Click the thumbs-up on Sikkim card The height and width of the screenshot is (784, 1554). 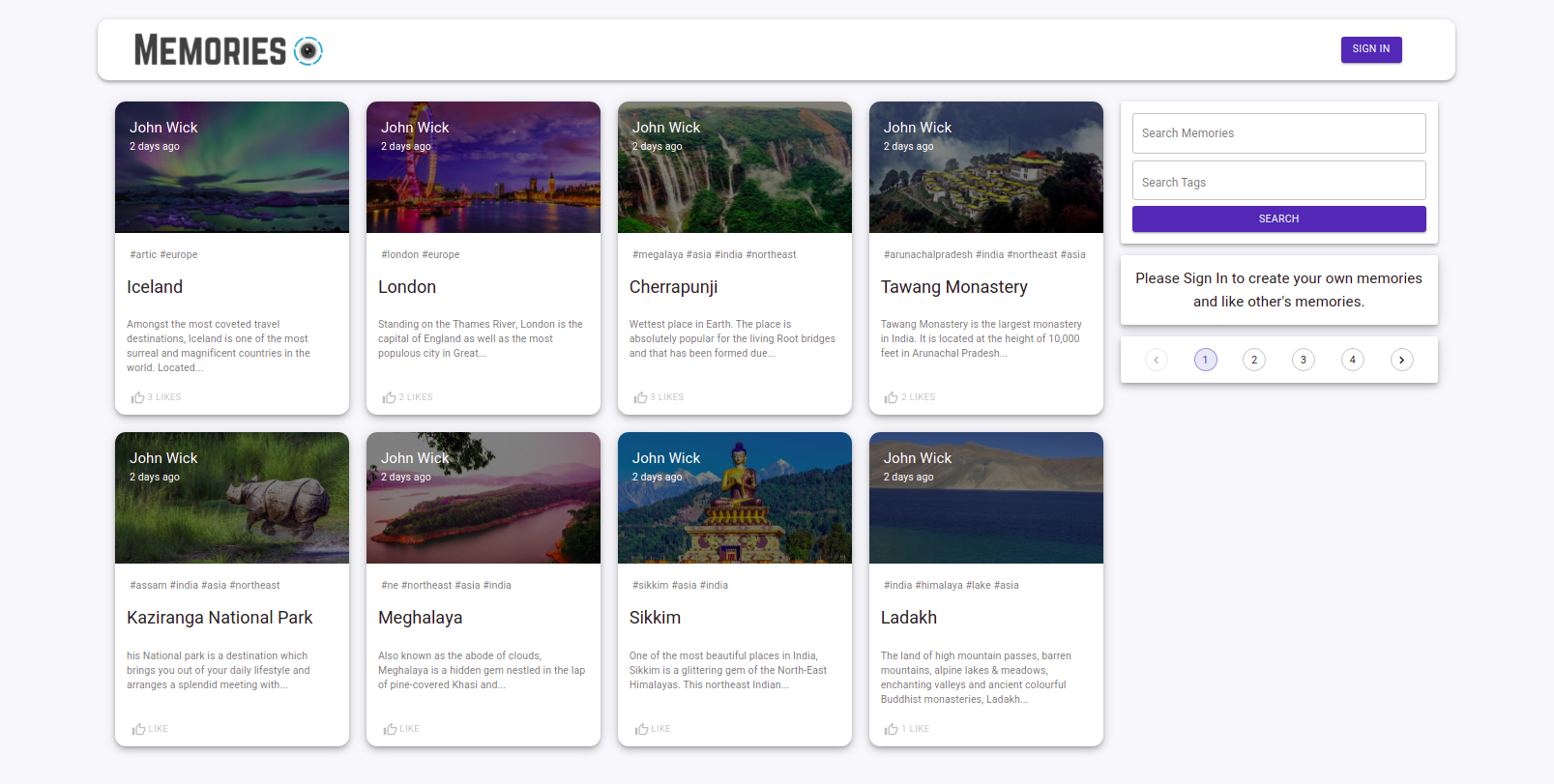(x=653, y=729)
